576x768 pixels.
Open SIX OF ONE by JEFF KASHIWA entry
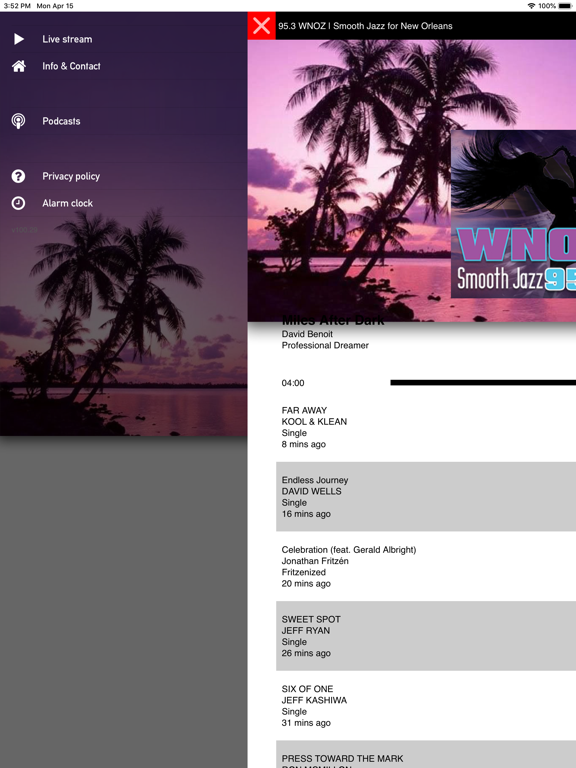coord(426,705)
